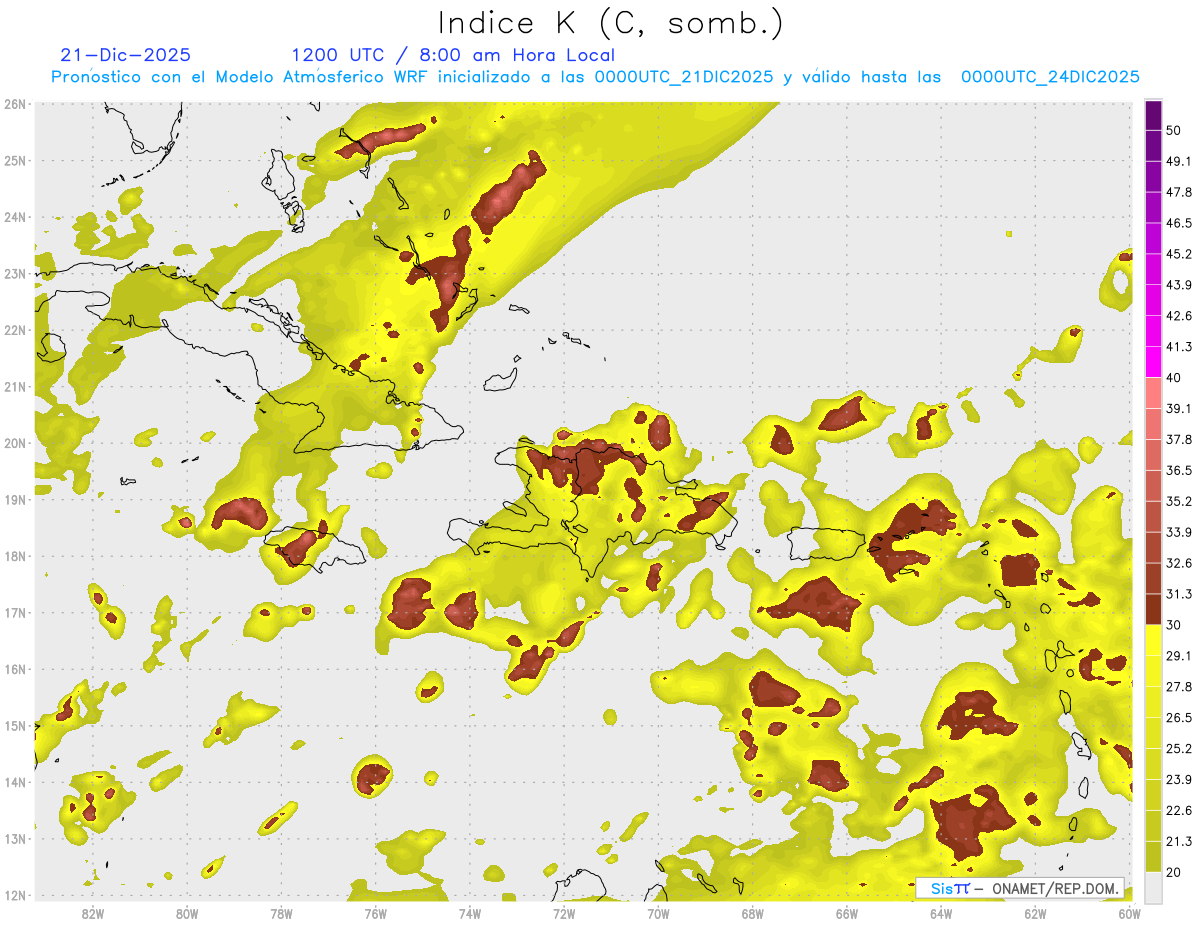1200x927 pixels.
Task: Click the colorbar value 39.1
Action: pyautogui.click(x=1179, y=408)
